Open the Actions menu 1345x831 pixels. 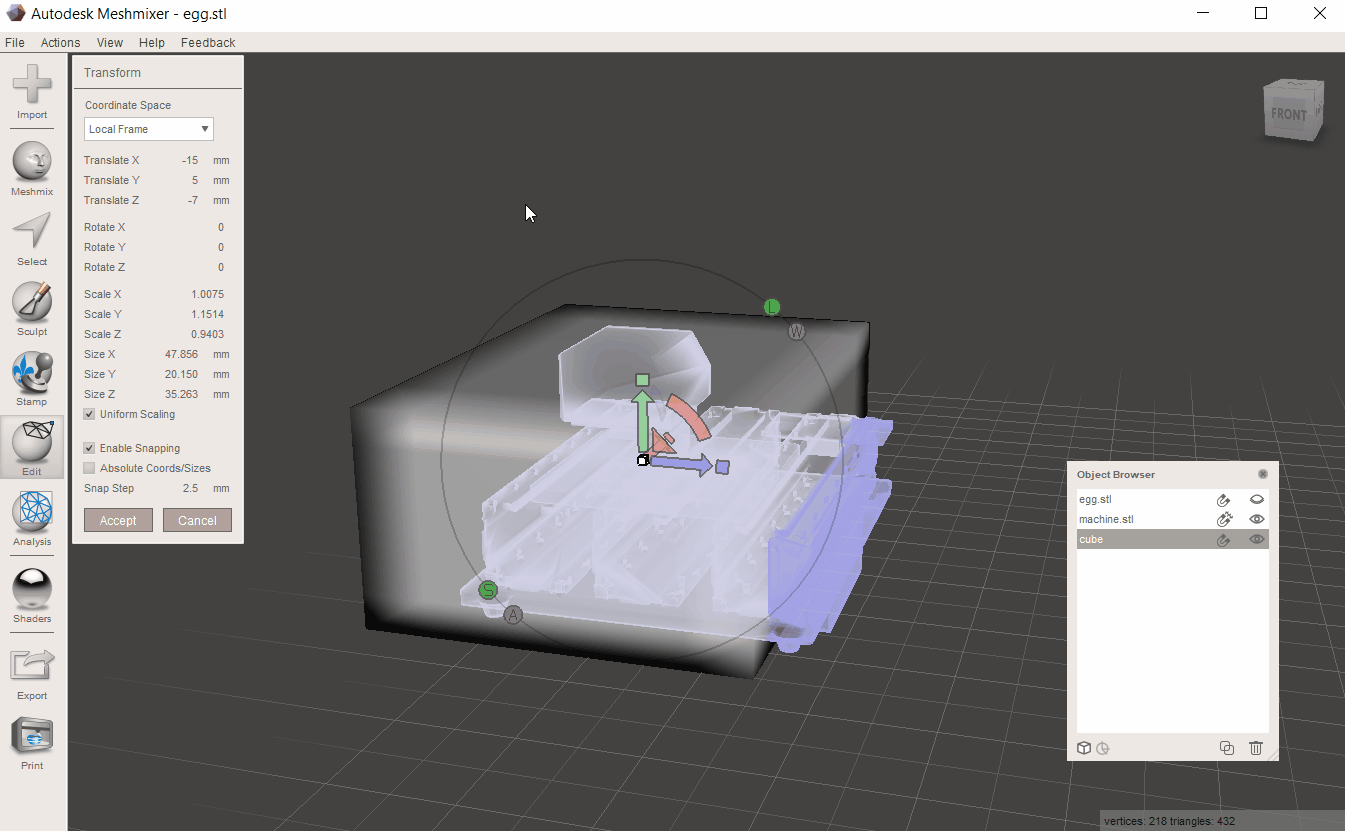[60, 42]
